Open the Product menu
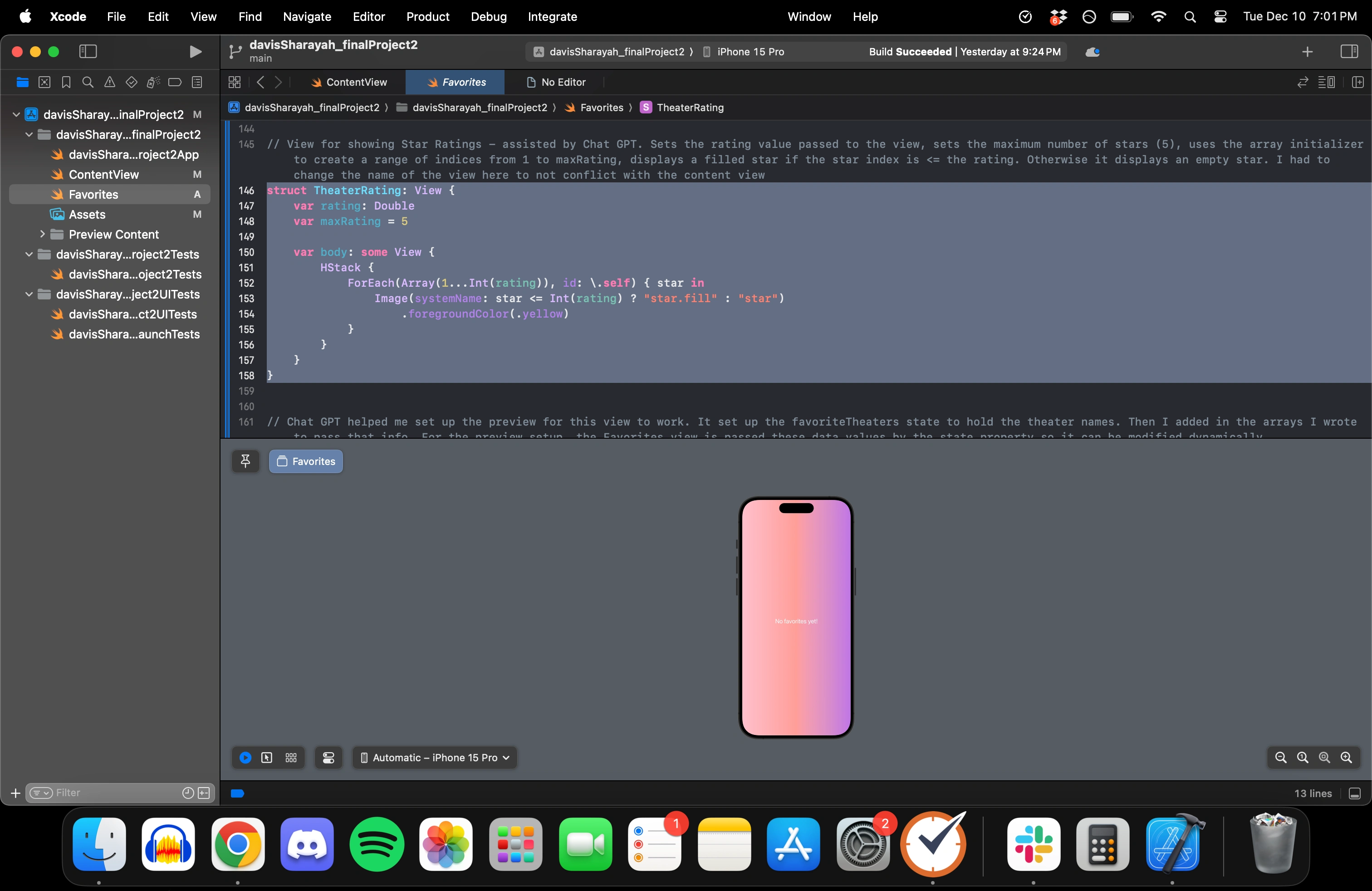 (427, 17)
